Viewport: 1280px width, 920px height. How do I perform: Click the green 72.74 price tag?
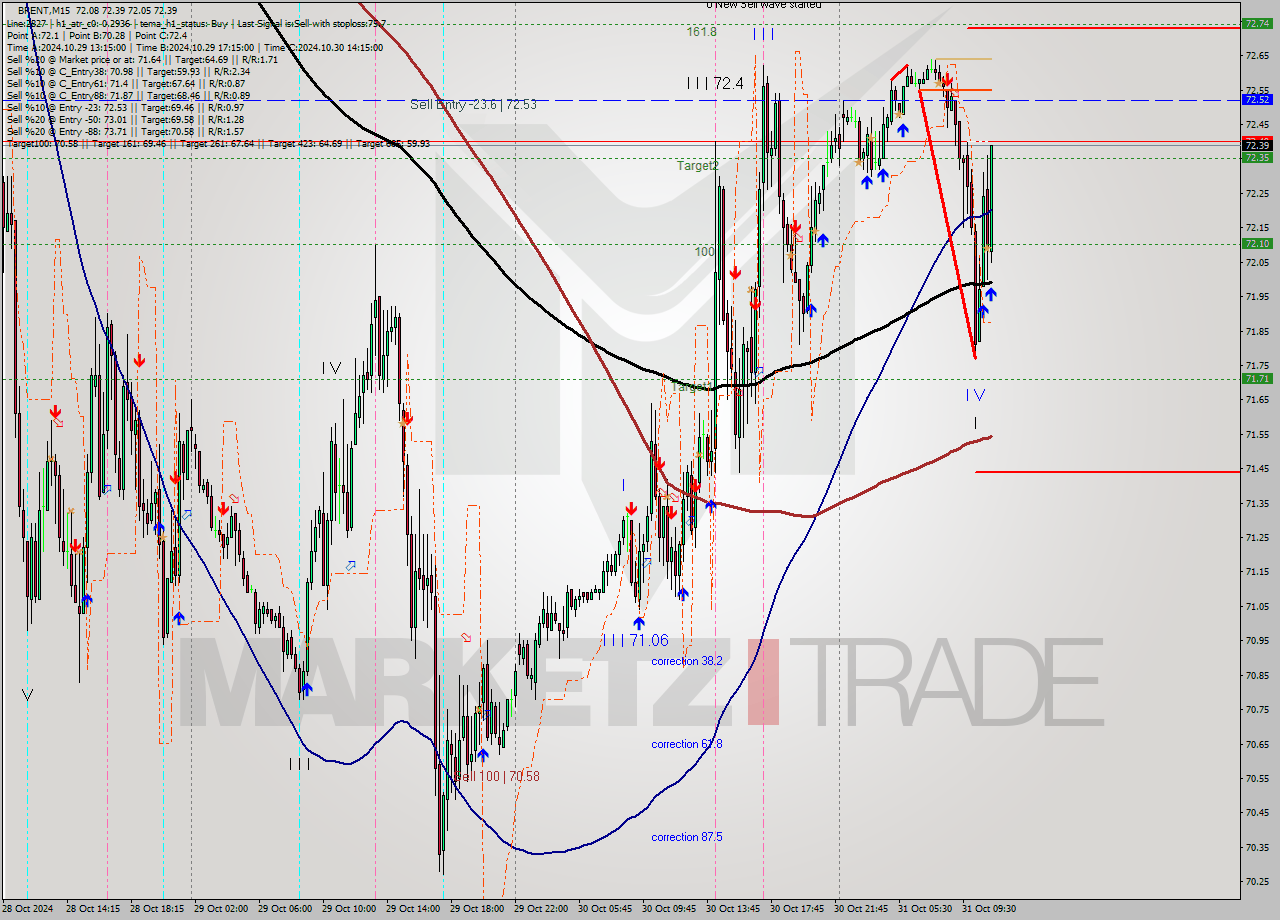pyautogui.click(x=1256, y=23)
